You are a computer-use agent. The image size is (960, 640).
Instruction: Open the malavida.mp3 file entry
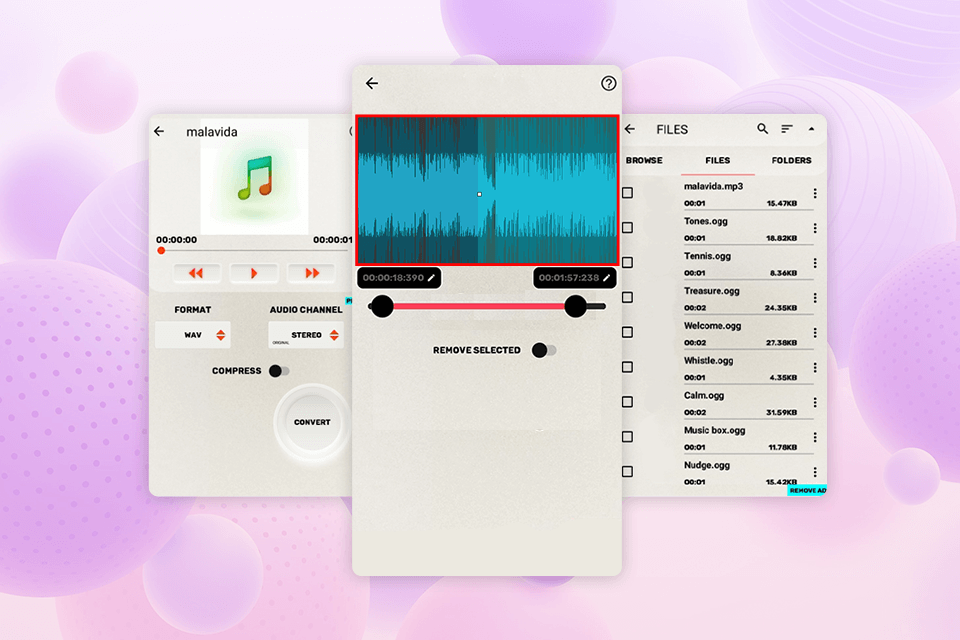coord(748,194)
